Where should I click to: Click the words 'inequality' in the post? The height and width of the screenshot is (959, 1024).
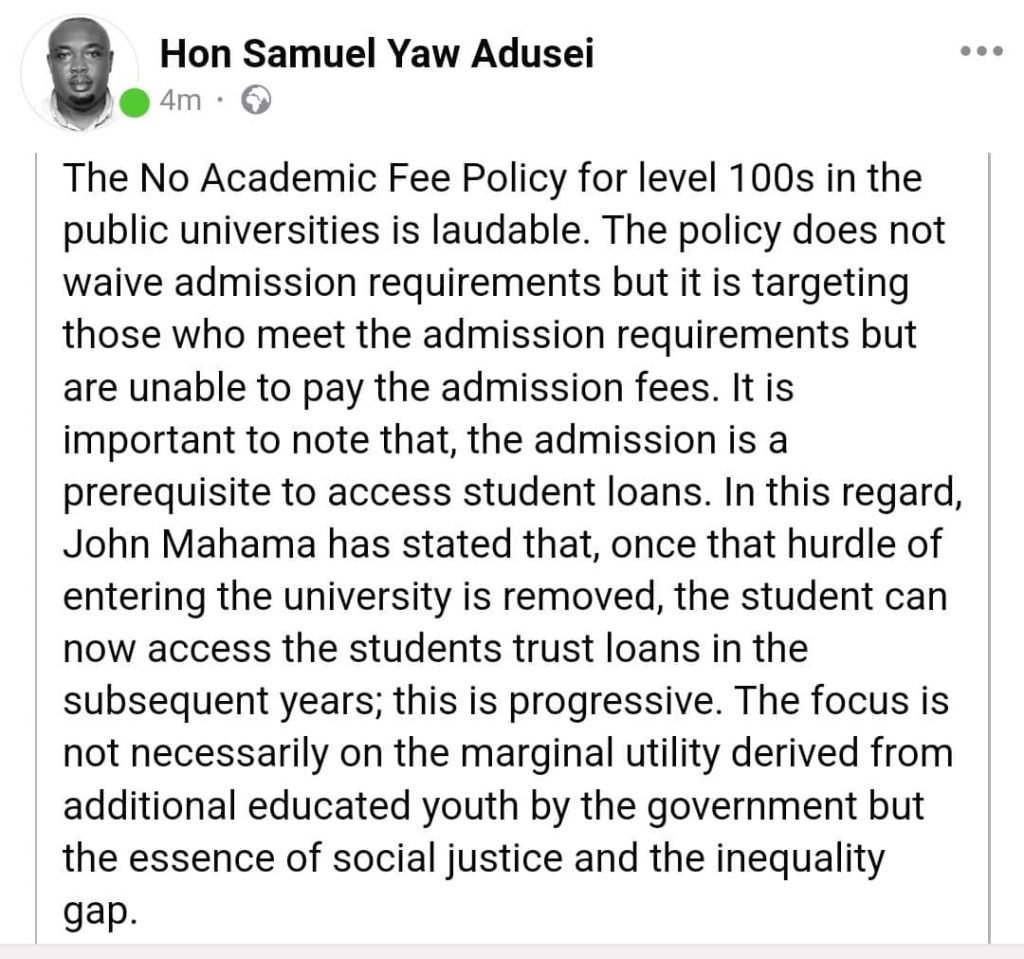801,858
